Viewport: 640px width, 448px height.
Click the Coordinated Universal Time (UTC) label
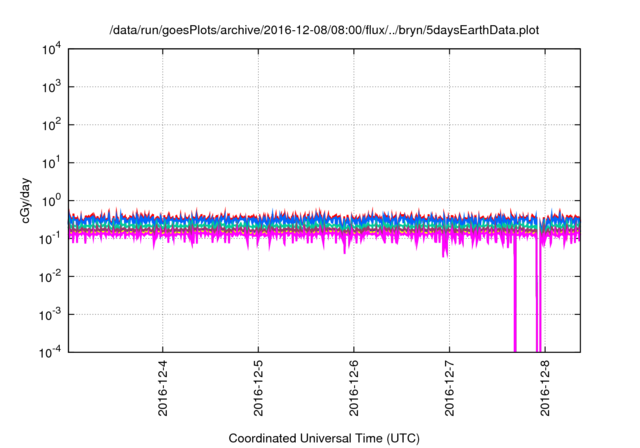tap(324, 438)
